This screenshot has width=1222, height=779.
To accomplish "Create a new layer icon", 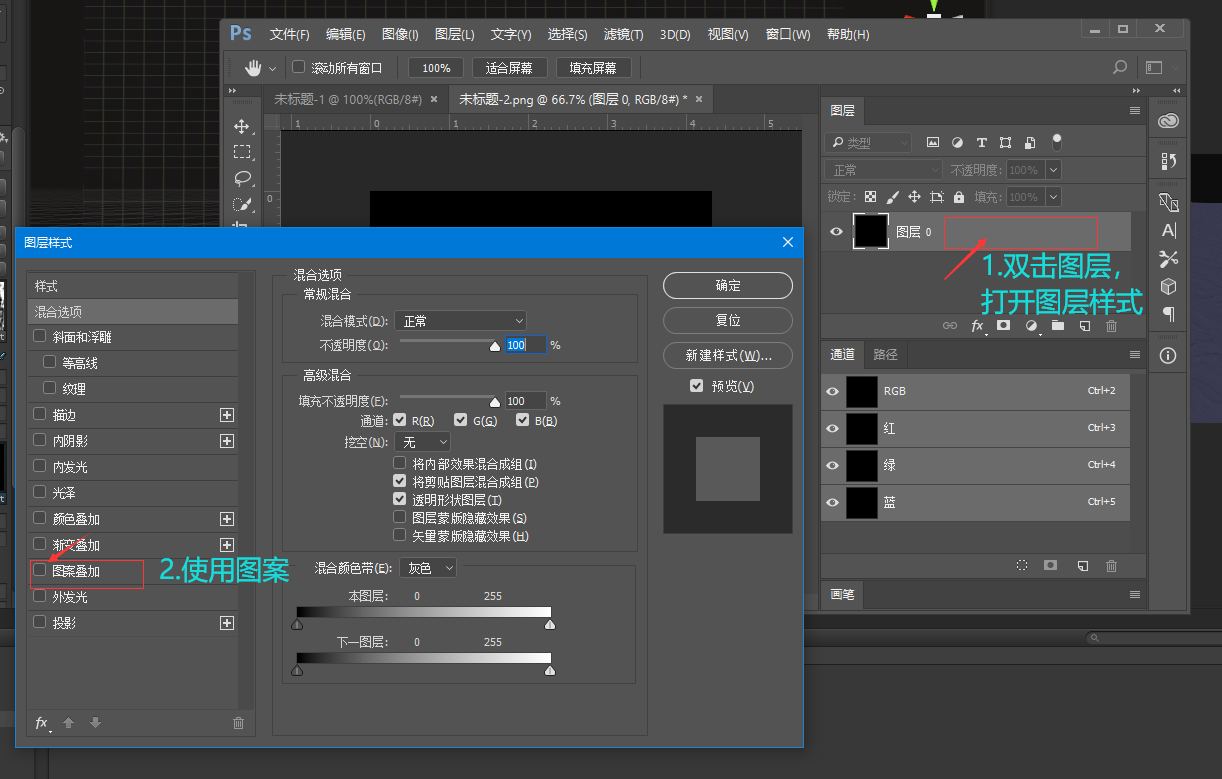I will pyautogui.click(x=1084, y=325).
